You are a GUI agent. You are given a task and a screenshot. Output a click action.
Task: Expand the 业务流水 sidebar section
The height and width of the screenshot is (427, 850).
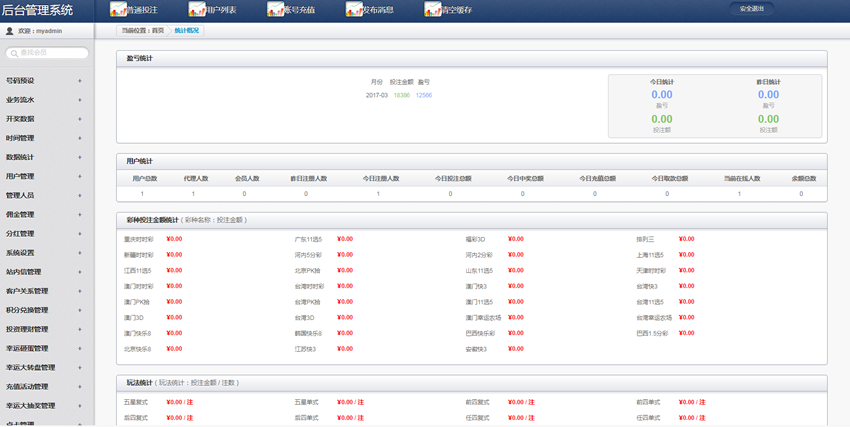(44, 100)
